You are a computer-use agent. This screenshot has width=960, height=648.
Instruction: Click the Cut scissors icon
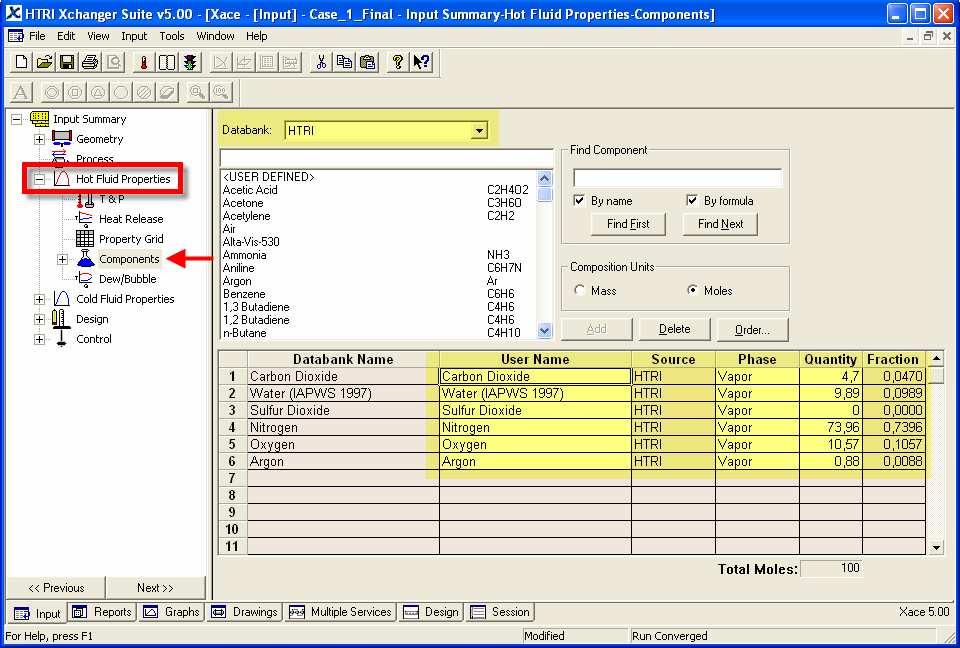click(321, 62)
